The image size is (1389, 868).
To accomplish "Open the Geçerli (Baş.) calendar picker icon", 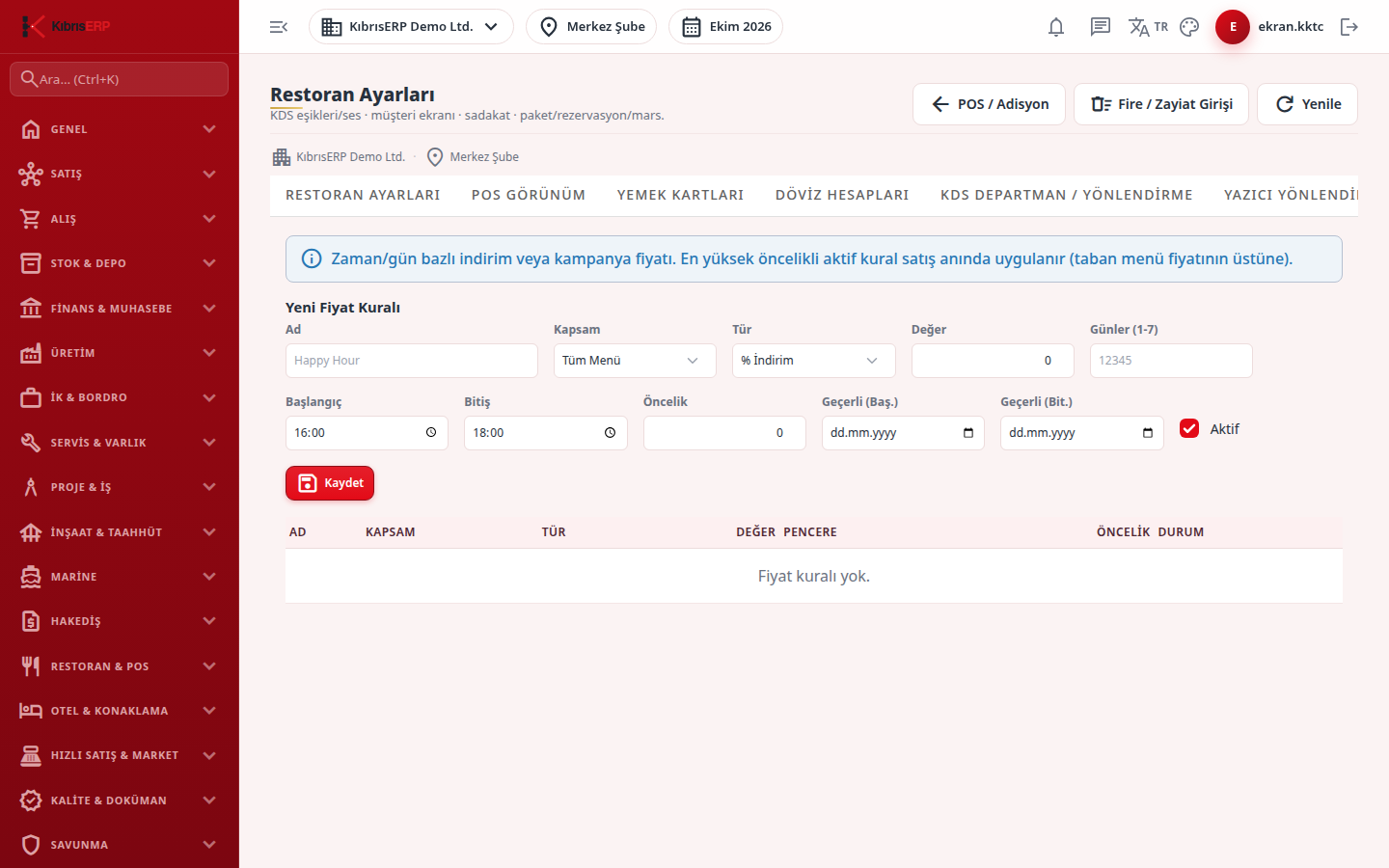I will [x=968, y=433].
